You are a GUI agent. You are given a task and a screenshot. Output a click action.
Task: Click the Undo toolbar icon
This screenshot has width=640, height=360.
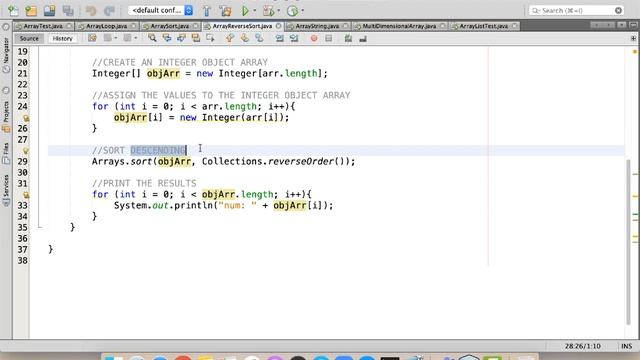[91, 11]
